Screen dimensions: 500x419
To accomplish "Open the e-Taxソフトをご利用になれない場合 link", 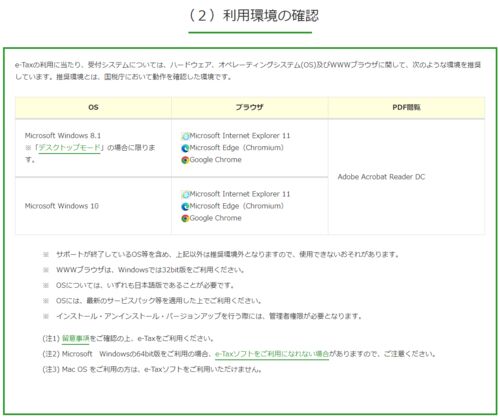I will tap(272, 354).
